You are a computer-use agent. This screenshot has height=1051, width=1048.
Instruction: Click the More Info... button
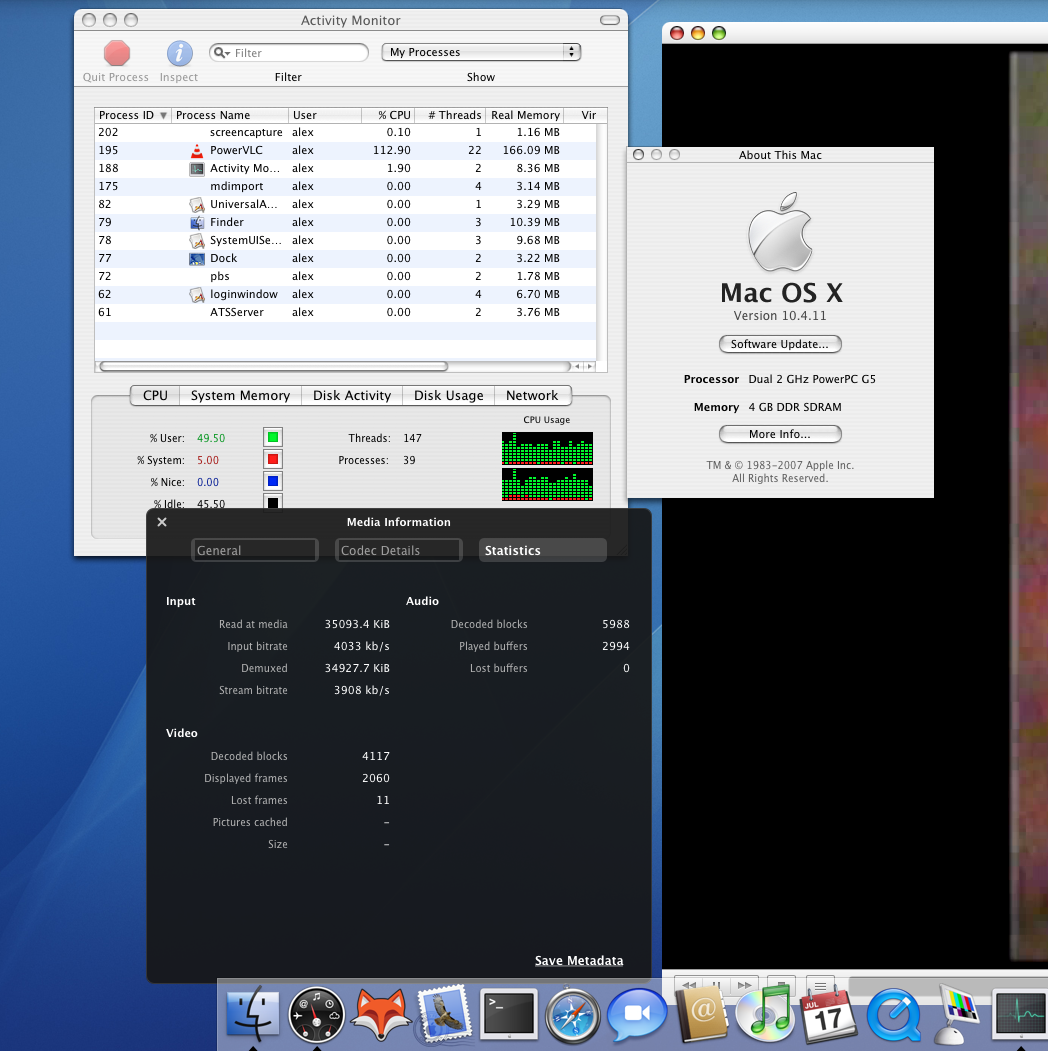tap(780, 434)
